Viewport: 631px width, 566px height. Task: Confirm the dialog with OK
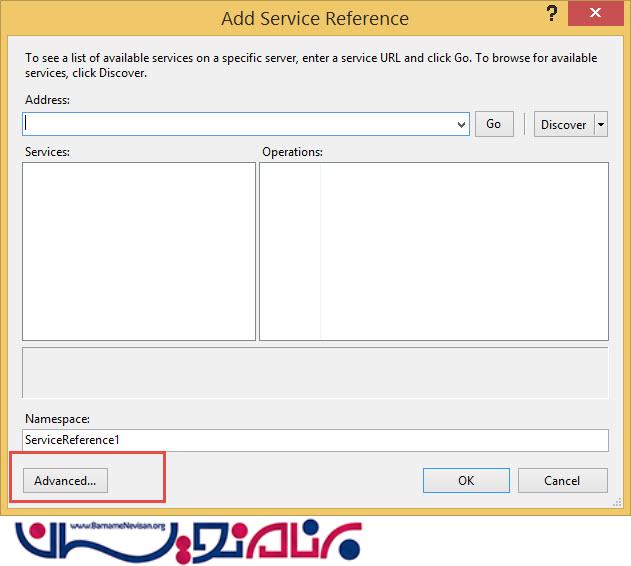(466, 480)
